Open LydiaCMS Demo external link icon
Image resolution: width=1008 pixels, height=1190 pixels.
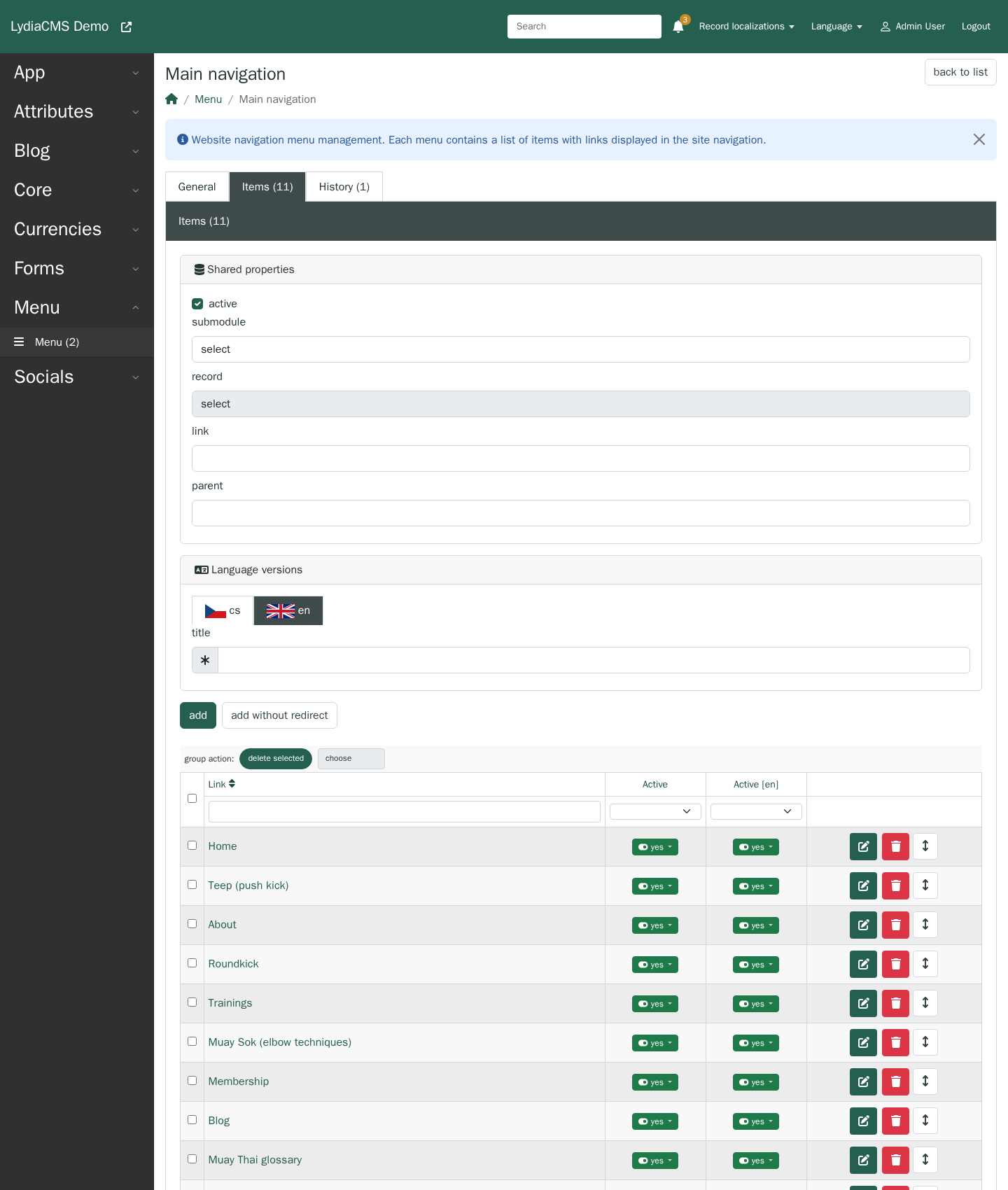tap(126, 27)
